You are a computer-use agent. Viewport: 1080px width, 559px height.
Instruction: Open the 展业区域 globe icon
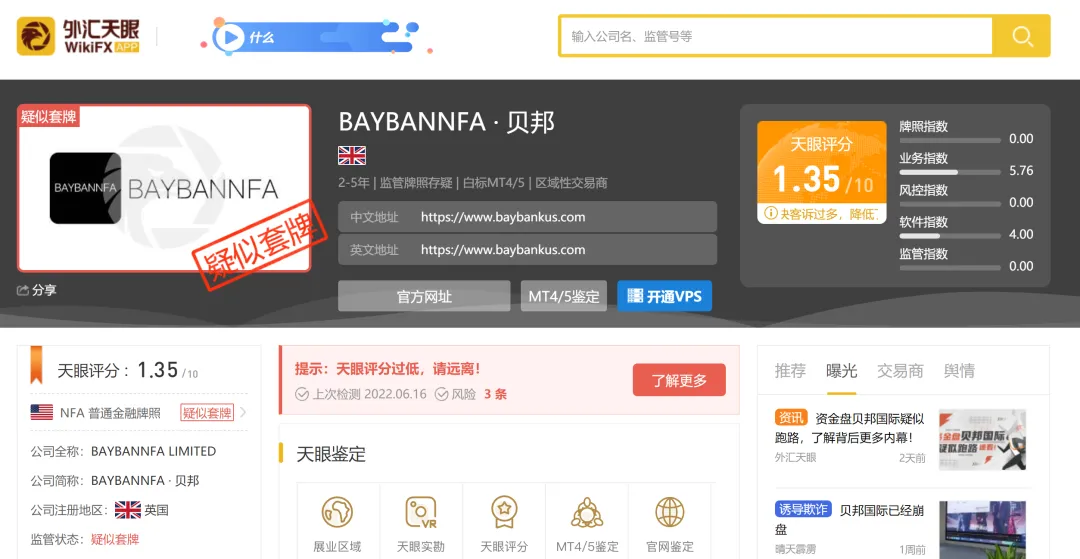coord(338,512)
